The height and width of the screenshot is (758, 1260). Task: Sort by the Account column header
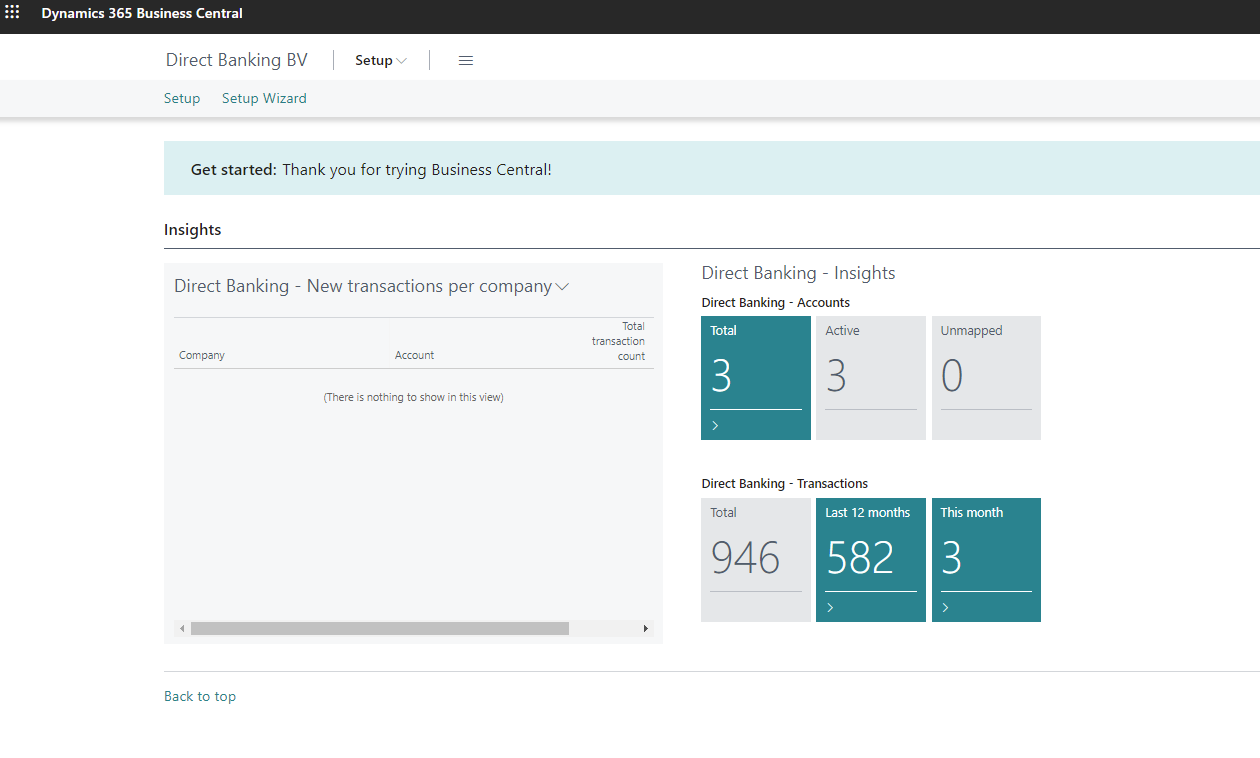(x=414, y=355)
